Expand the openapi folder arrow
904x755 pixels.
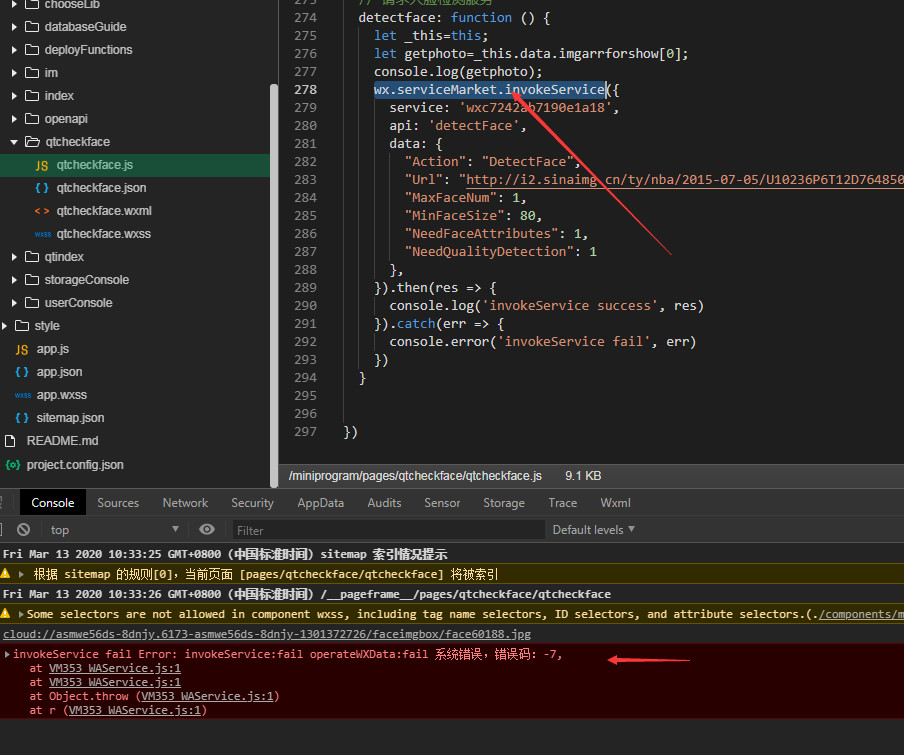(x=14, y=119)
